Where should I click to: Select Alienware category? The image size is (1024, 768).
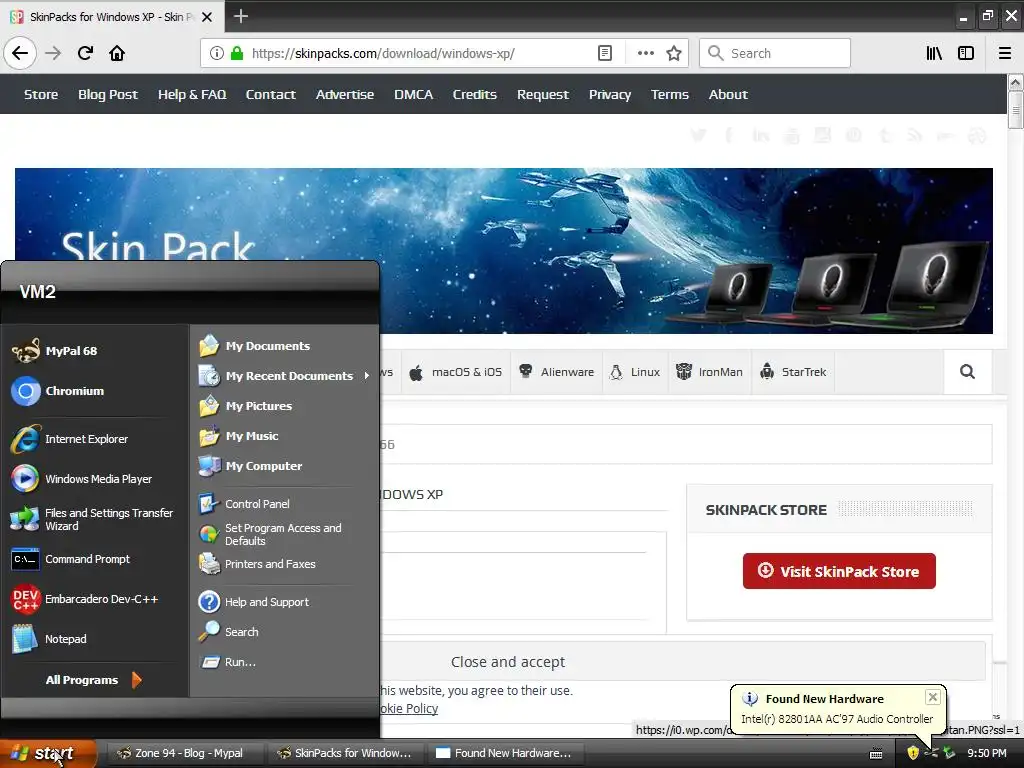[x=556, y=372]
